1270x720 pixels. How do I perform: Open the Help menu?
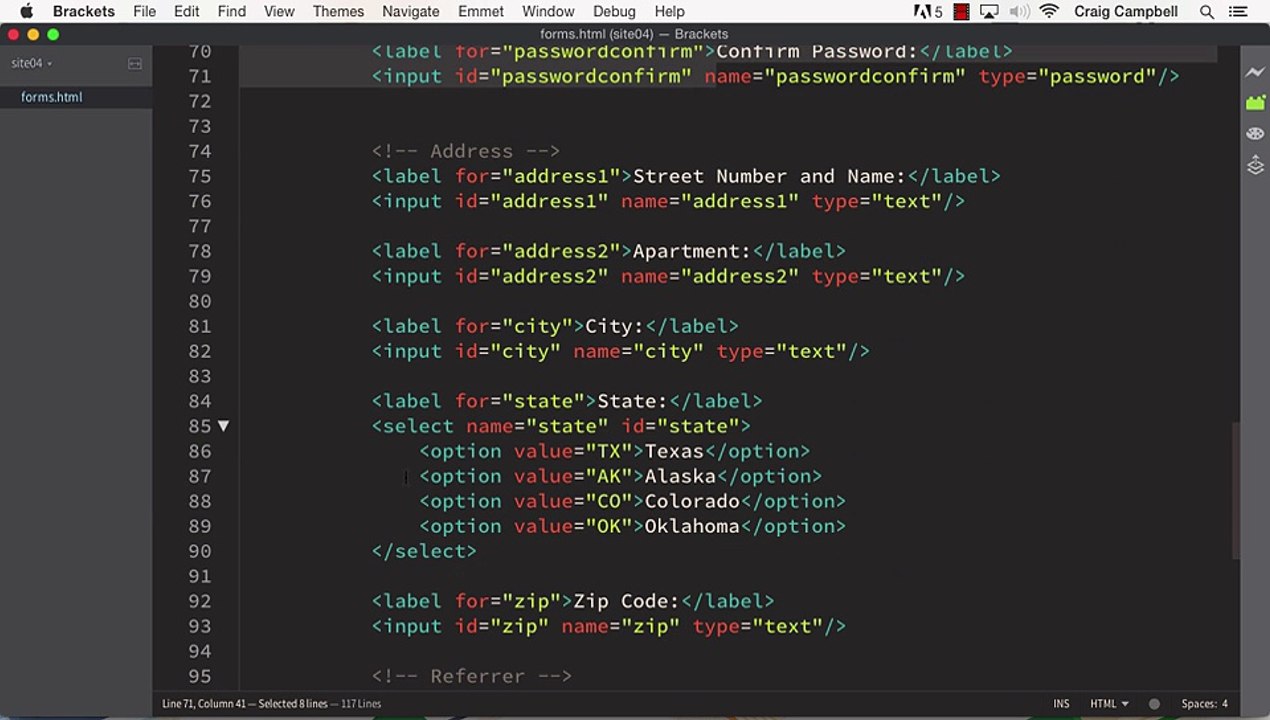(669, 12)
